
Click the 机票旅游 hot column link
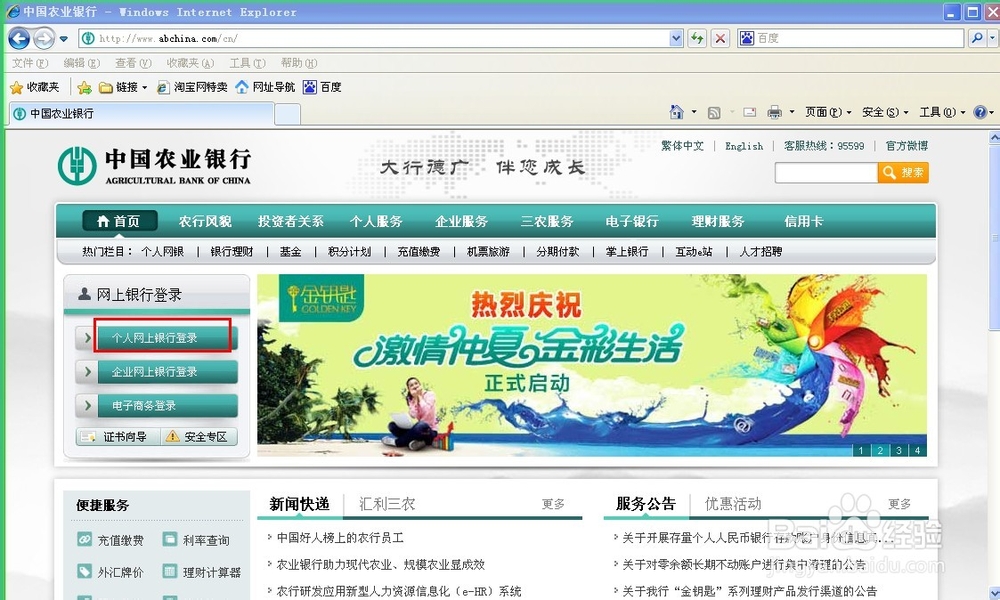489,252
